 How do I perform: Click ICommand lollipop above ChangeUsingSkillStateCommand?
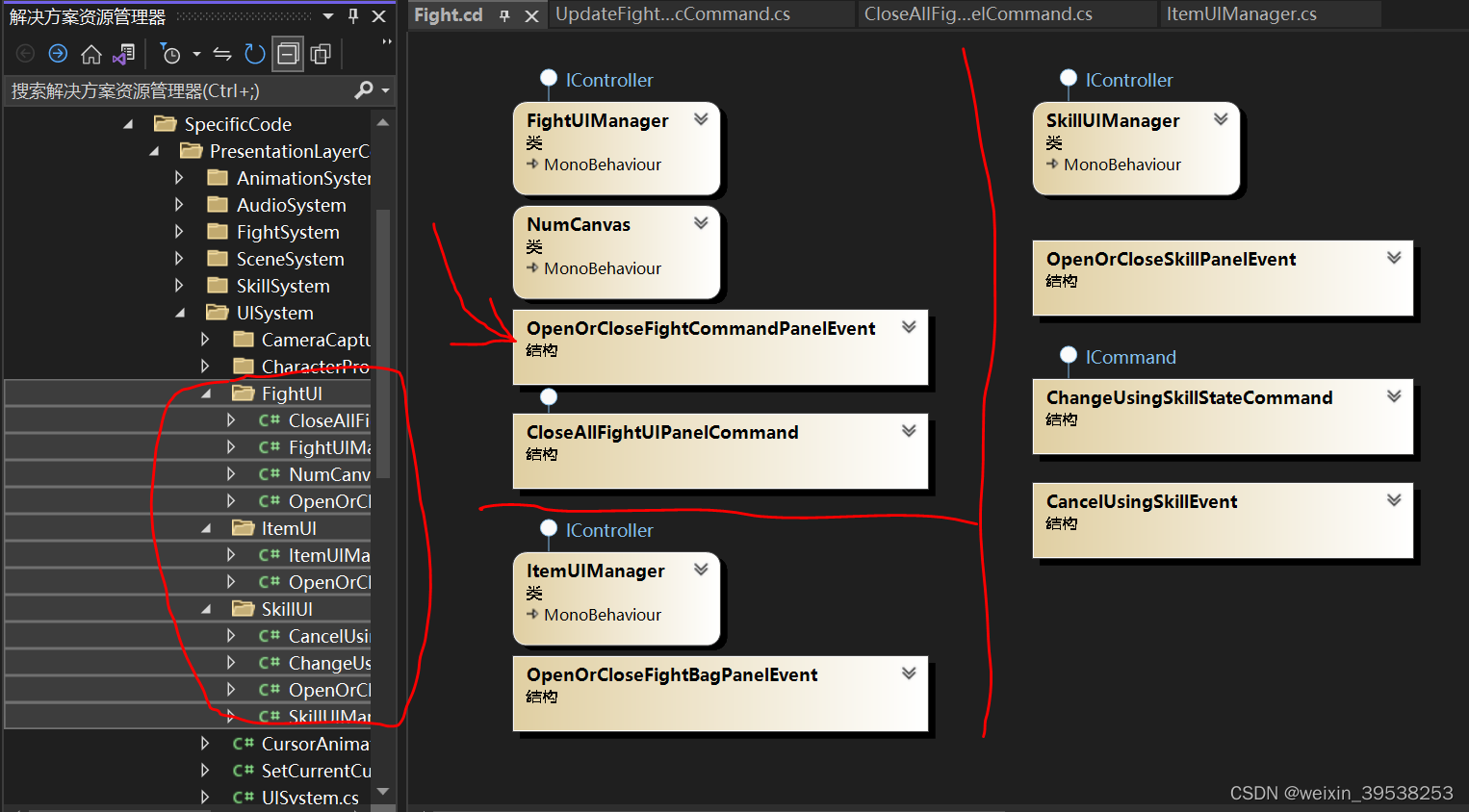click(1069, 356)
